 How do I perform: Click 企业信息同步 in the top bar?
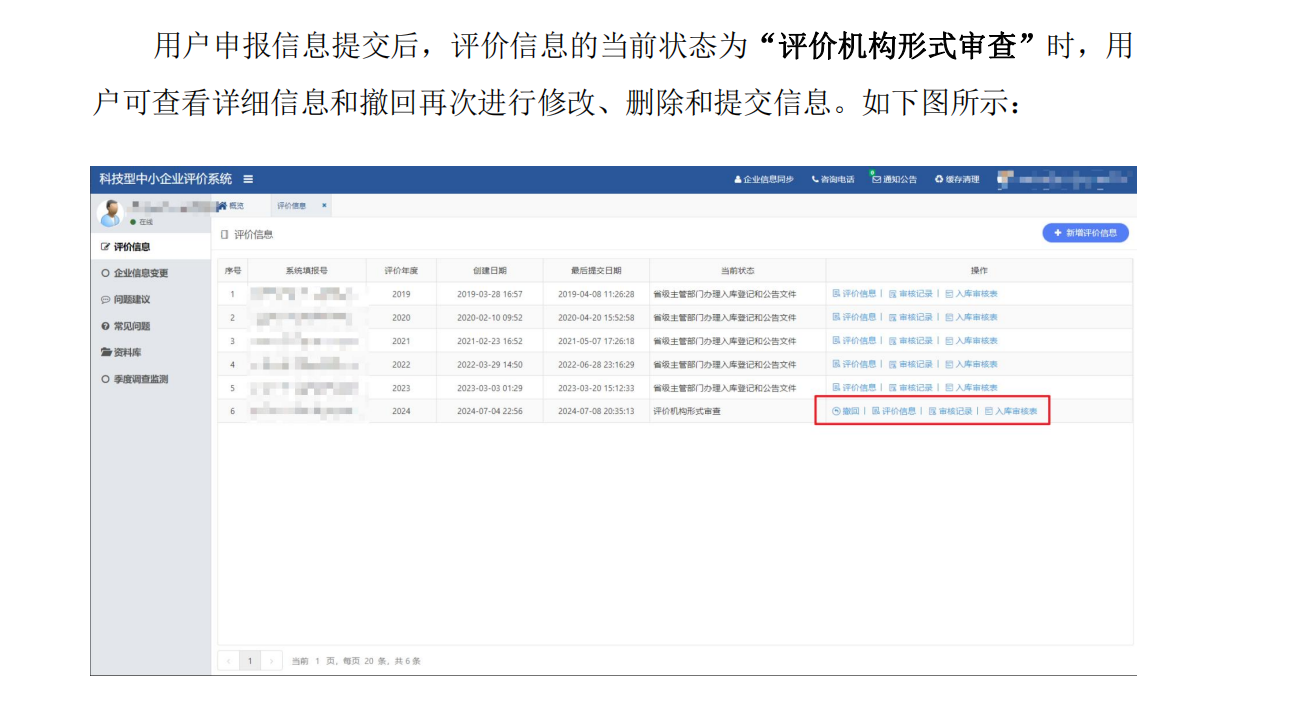(764, 180)
